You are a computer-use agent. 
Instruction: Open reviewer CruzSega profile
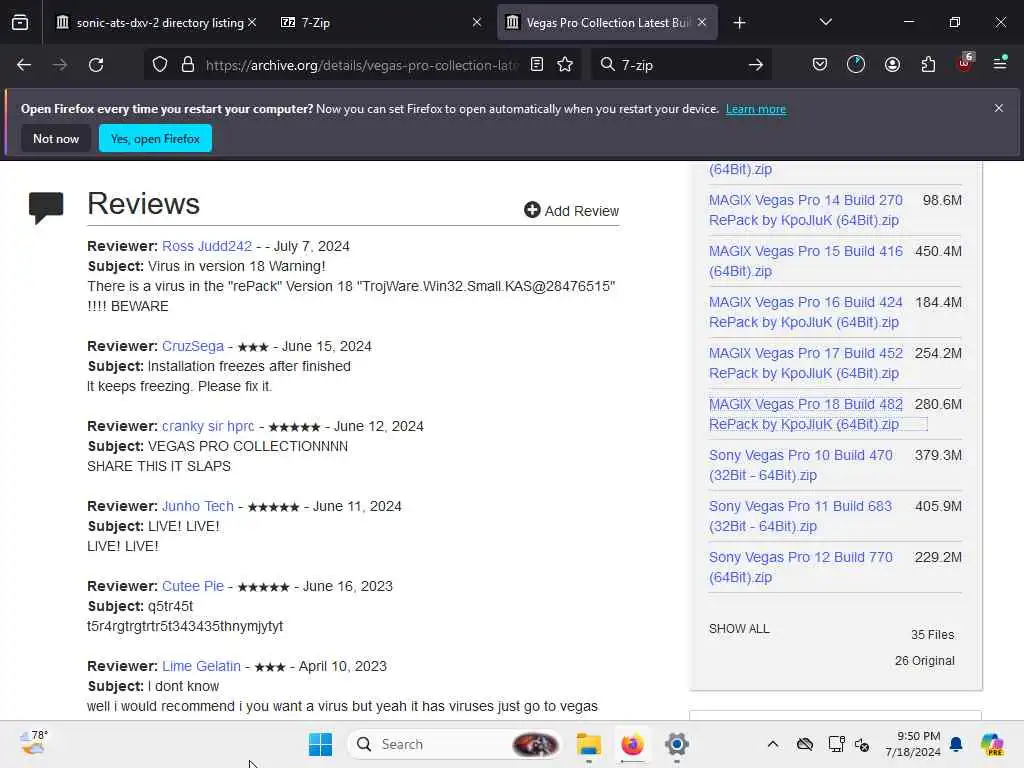coord(193,346)
